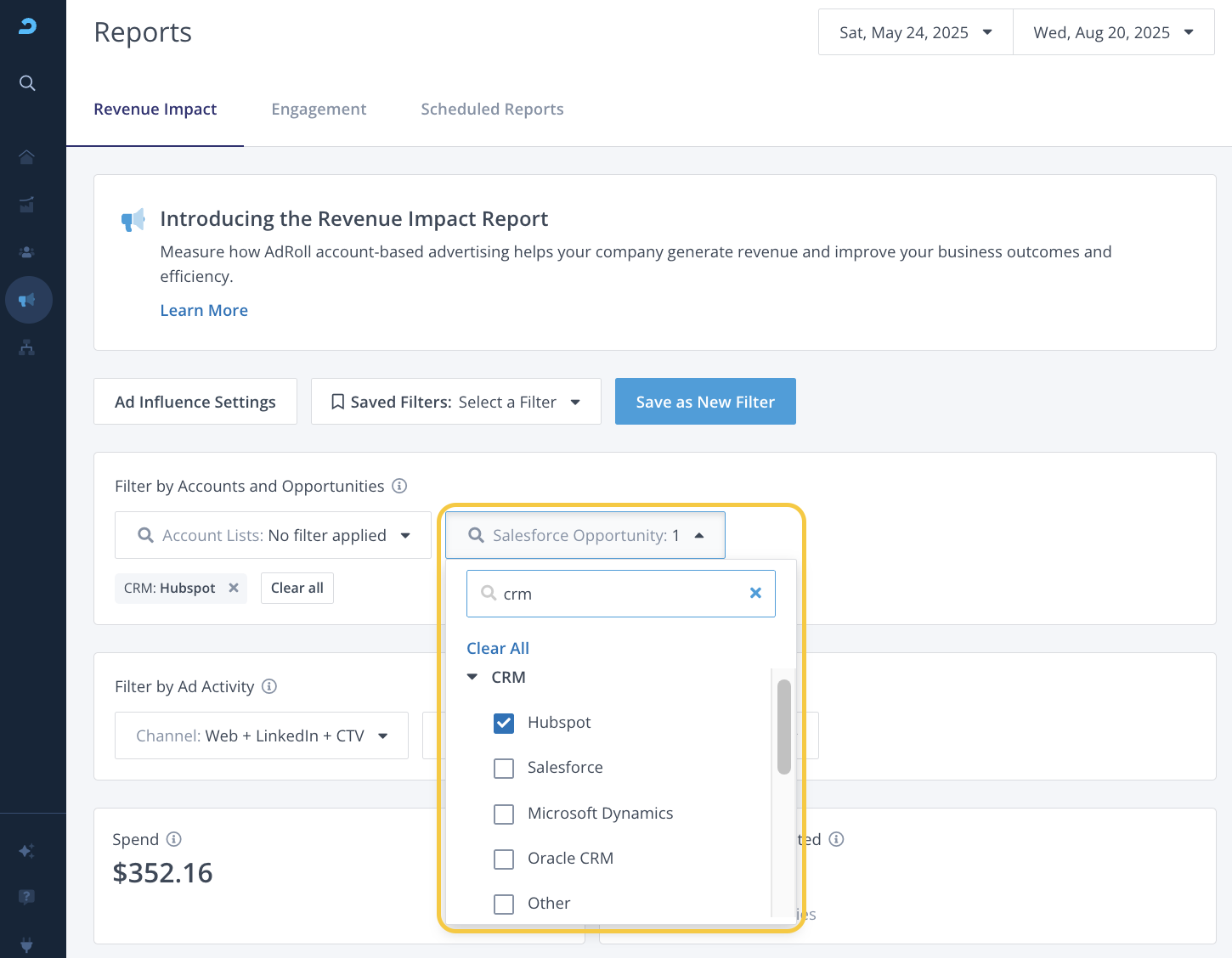Uncheck the Hubspot checkbox
The height and width of the screenshot is (958, 1232).
pyautogui.click(x=504, y=723)
